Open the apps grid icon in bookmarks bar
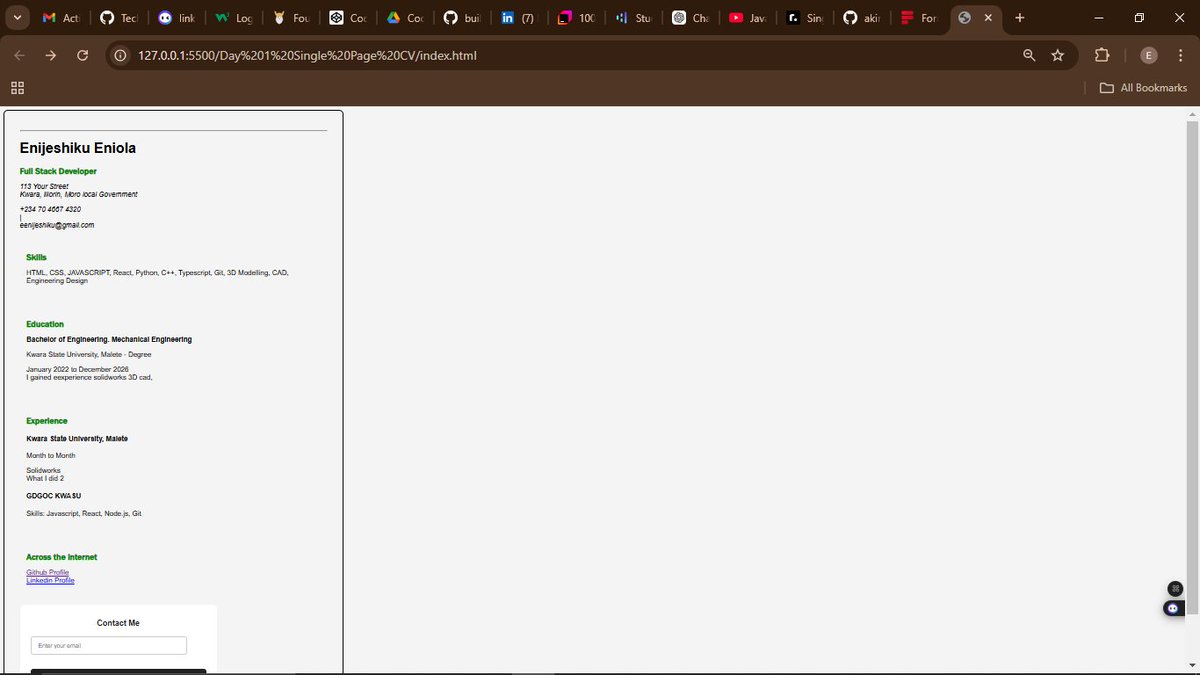 pyautogui.click(x=17, y=88)
